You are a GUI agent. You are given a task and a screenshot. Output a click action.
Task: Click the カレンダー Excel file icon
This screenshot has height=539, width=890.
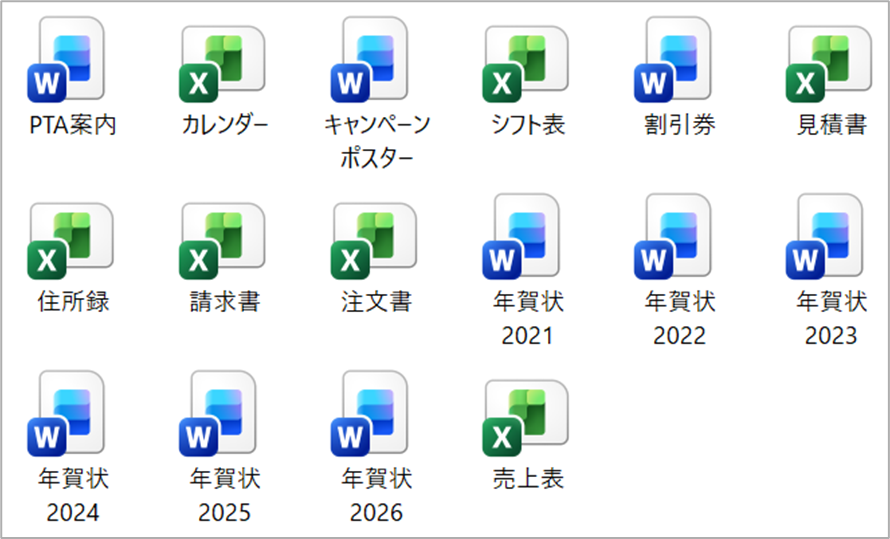click(x=223, y=64)
